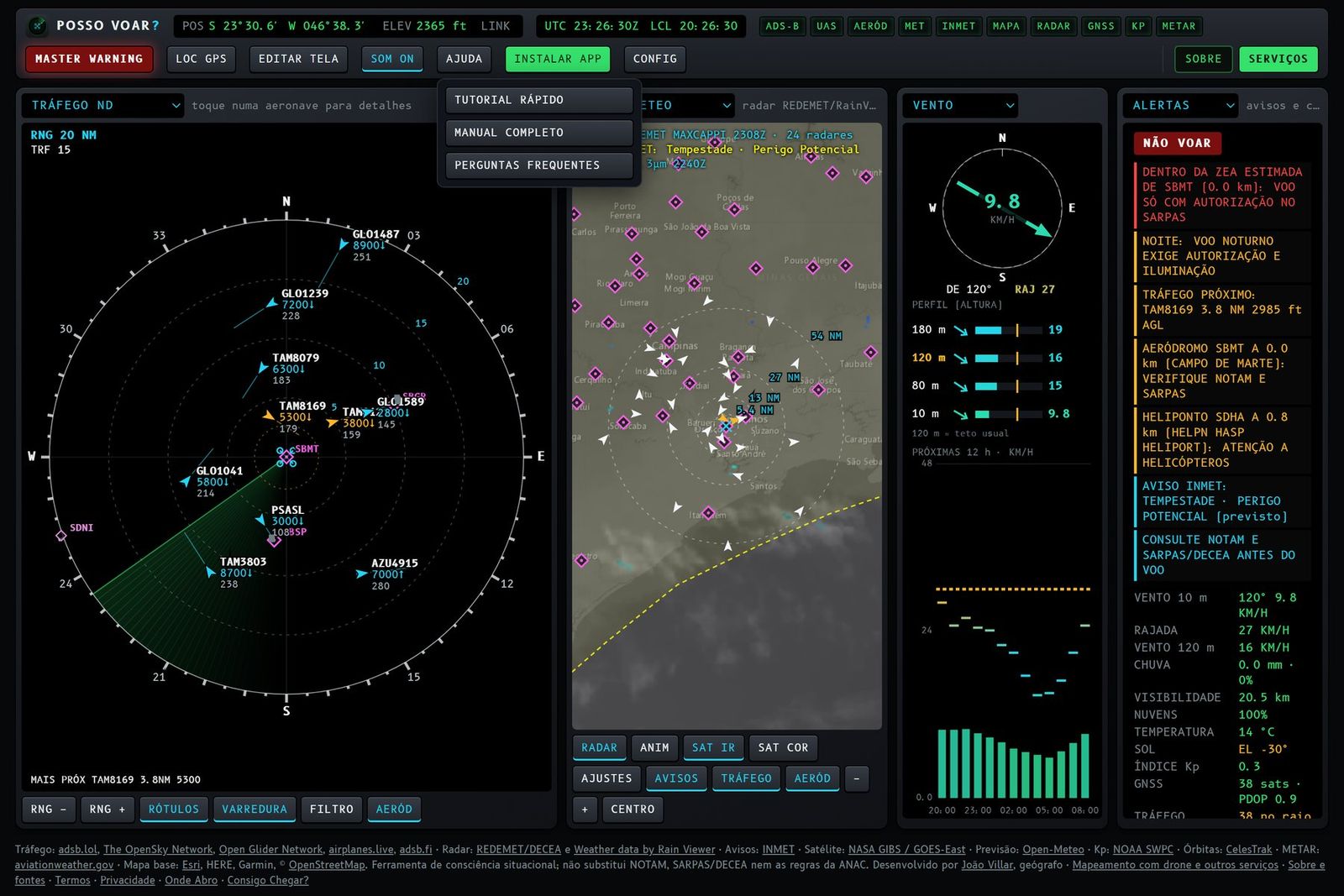Disable the VARREDURA sweep toggle

(x=255, y=810)
